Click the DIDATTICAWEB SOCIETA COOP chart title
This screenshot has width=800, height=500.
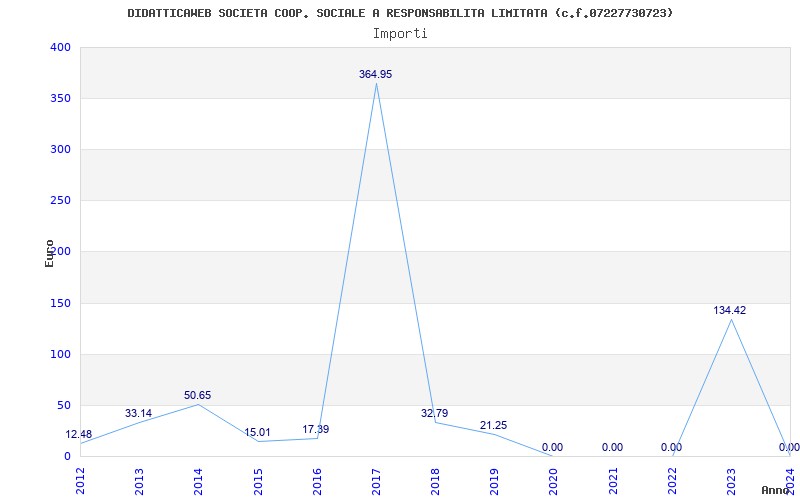[400, 13]
